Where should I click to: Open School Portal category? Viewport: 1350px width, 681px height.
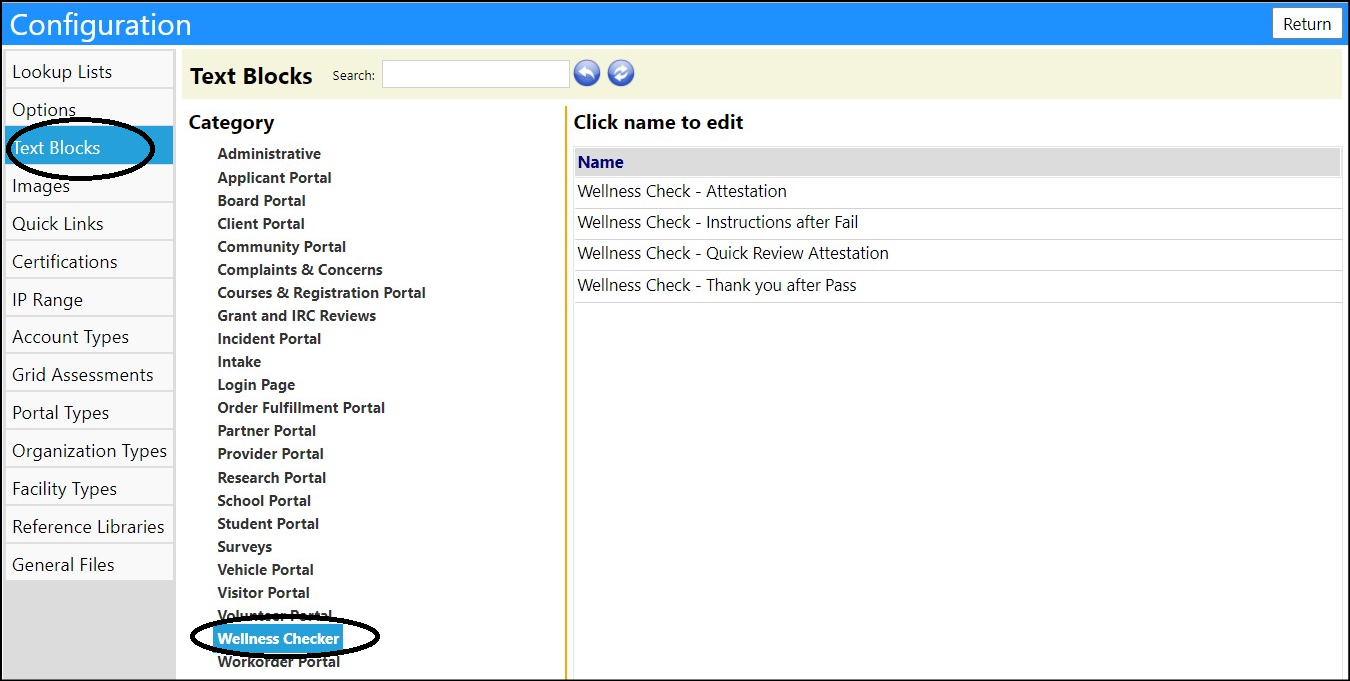pos(264,500)
